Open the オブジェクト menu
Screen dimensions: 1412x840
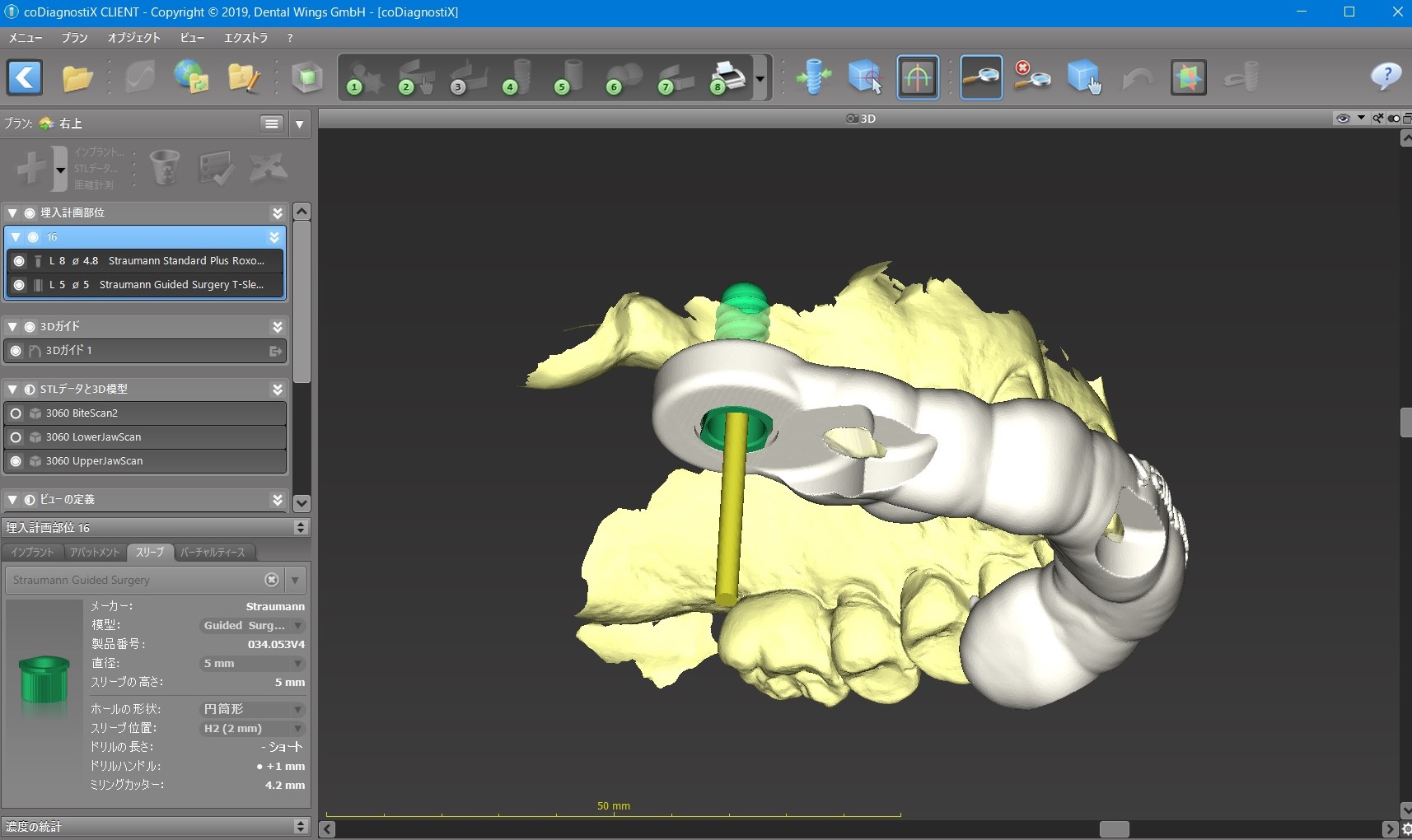click(x=134, y=38)
